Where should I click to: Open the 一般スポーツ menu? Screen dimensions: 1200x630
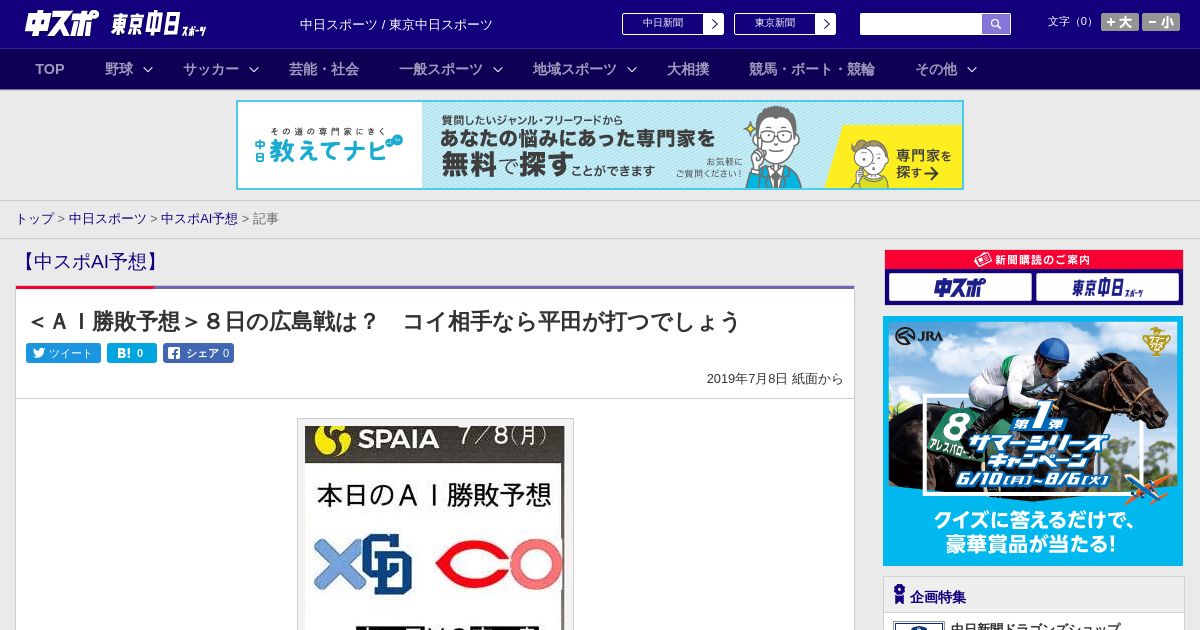pos(440,69)
